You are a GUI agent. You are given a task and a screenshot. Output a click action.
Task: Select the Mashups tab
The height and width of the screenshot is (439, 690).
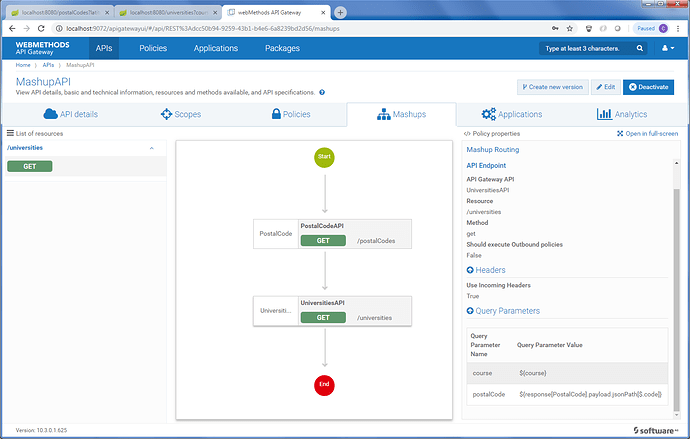tap(401, 114)
